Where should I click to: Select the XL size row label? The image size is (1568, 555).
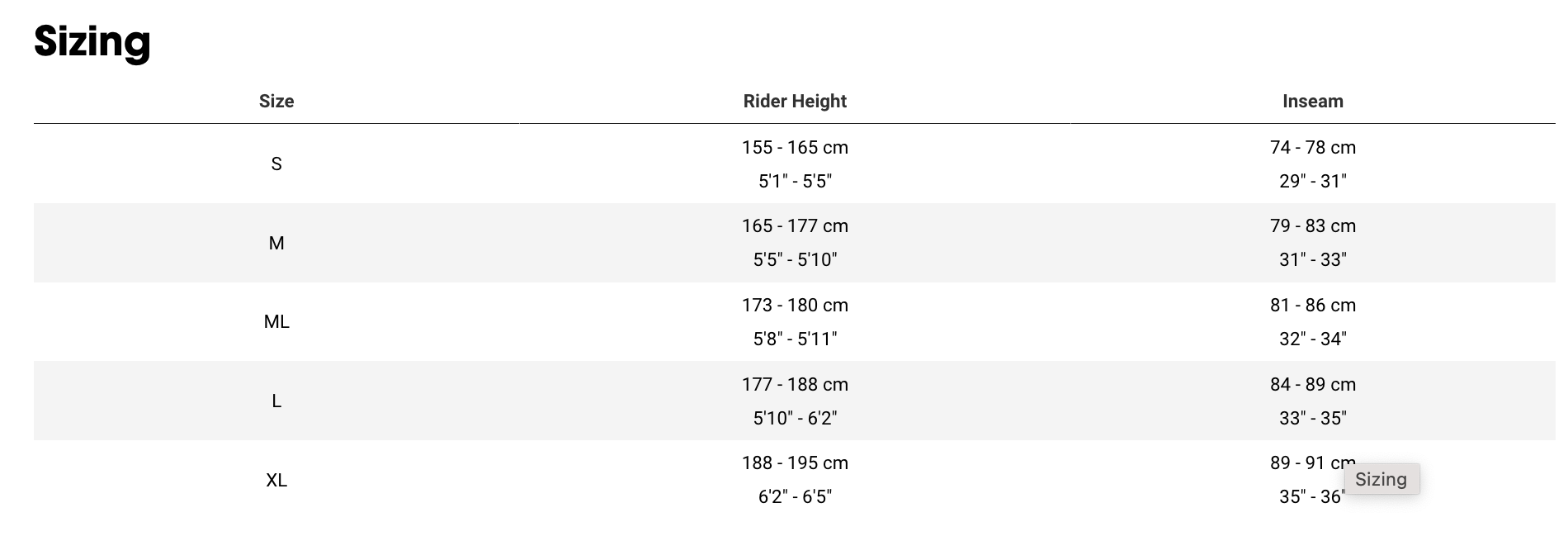pos(276,480)
